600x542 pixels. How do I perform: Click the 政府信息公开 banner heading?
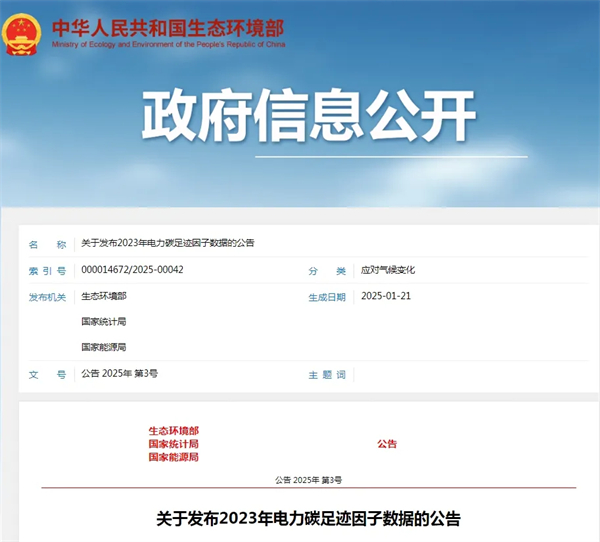coord(308,116)
